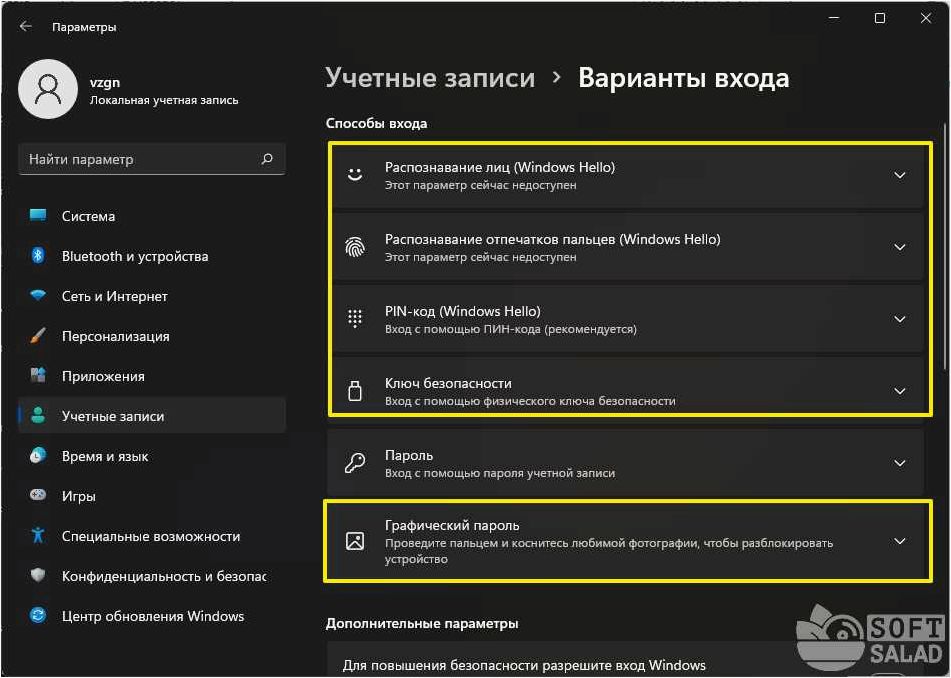Click the vzgn account name
Screen dimensions: 951x678
click(105, 82)
